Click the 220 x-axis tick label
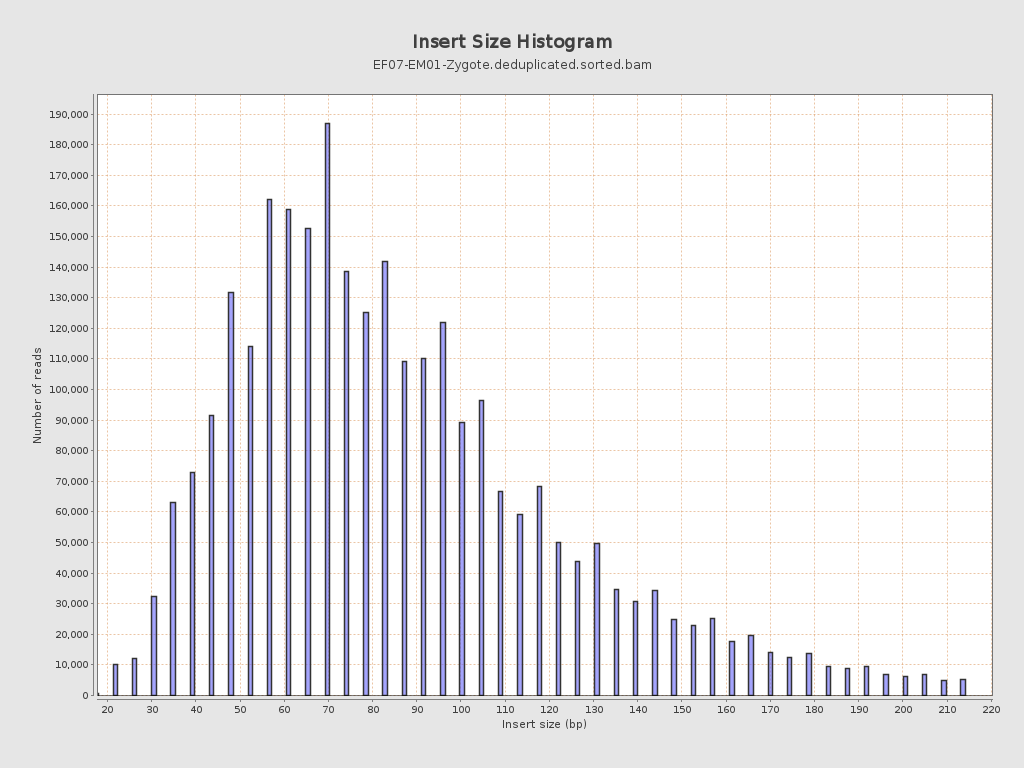The height and width of the screenshot is (768, 1024). (x=991, y=710)
